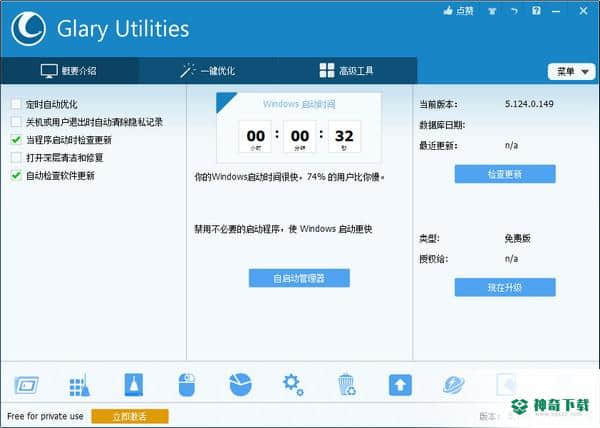Click the Windows 启动时间 boot time heading

(x=299, y=104)
